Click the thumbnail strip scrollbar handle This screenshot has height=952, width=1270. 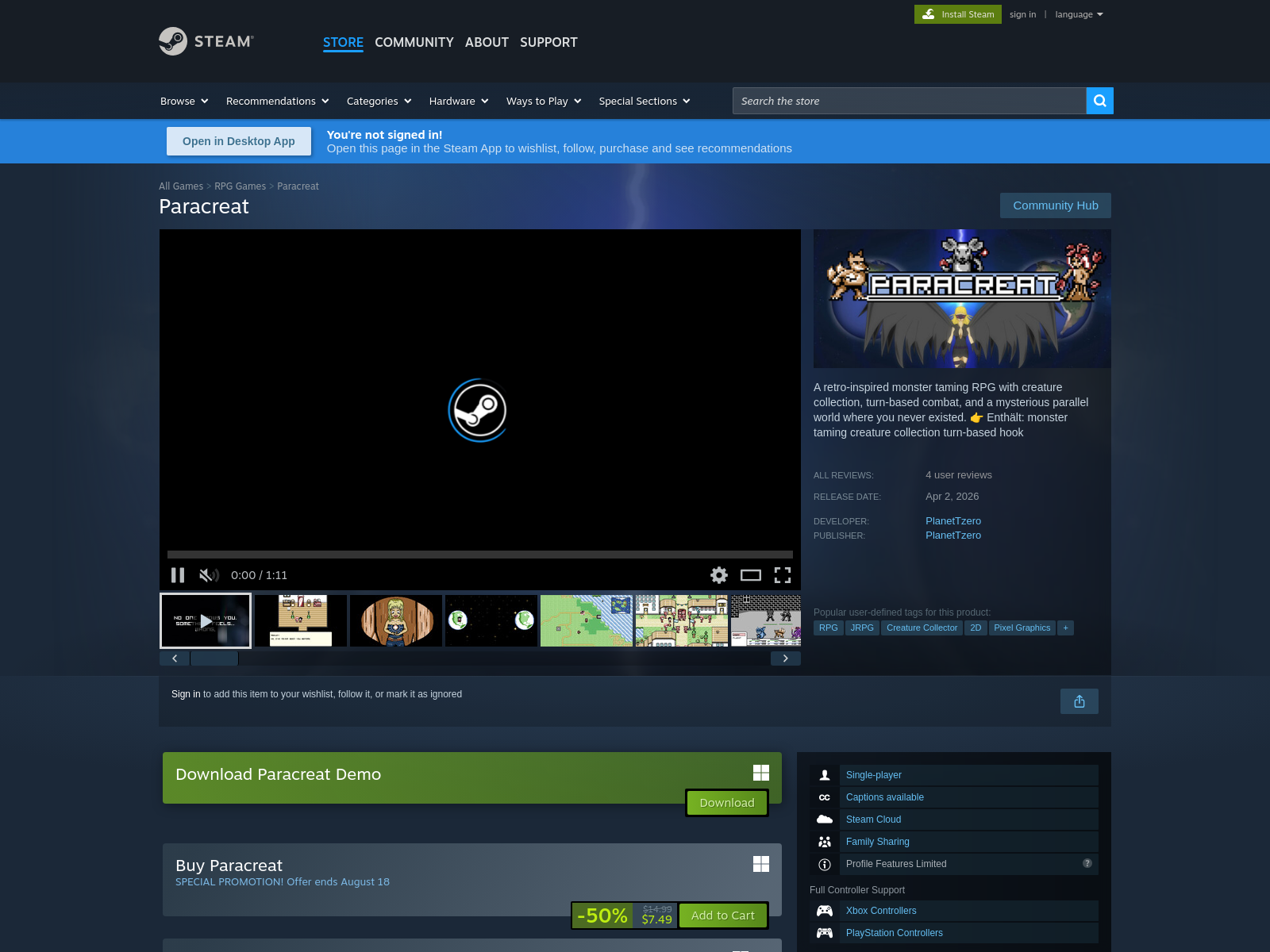point(214,658)
